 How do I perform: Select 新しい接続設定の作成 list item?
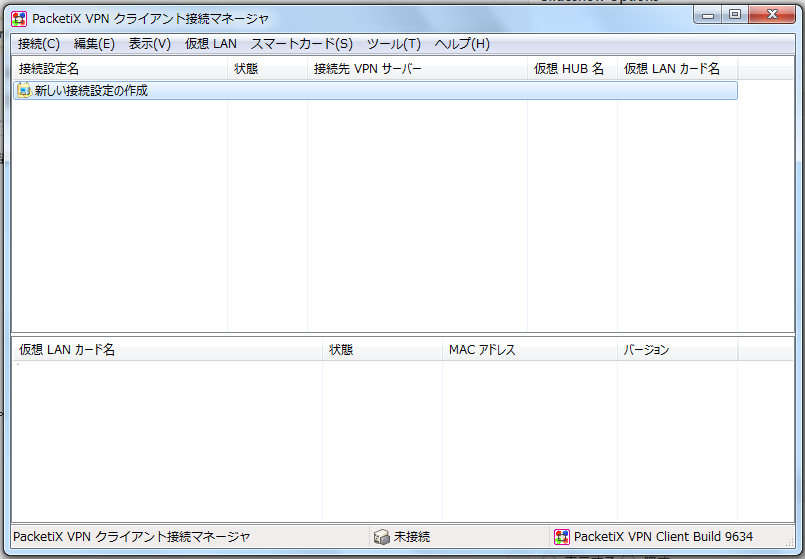(x=375, y=91)
